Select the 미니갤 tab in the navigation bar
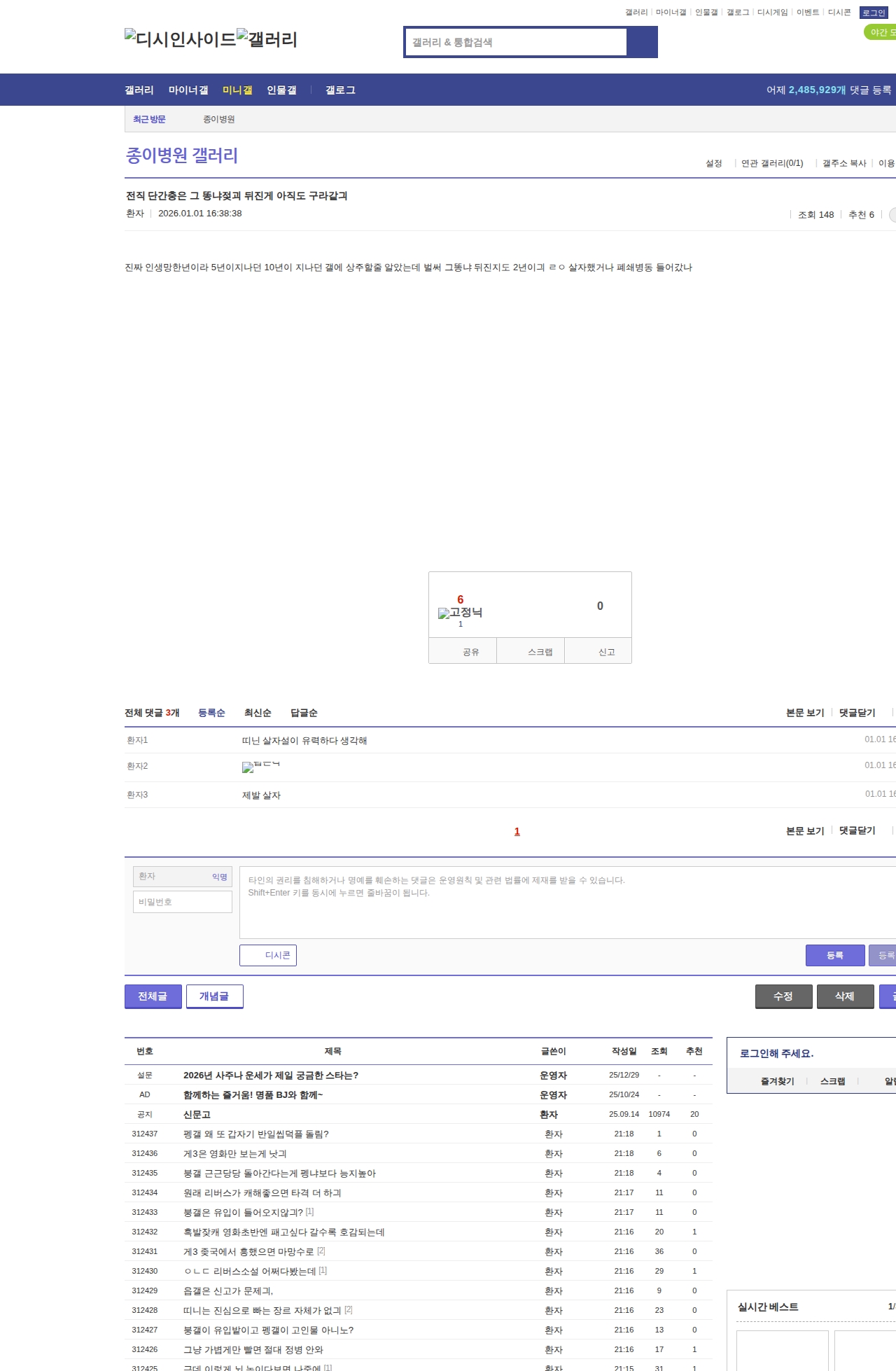This screenshot has height=1371, width=896. 237,90
